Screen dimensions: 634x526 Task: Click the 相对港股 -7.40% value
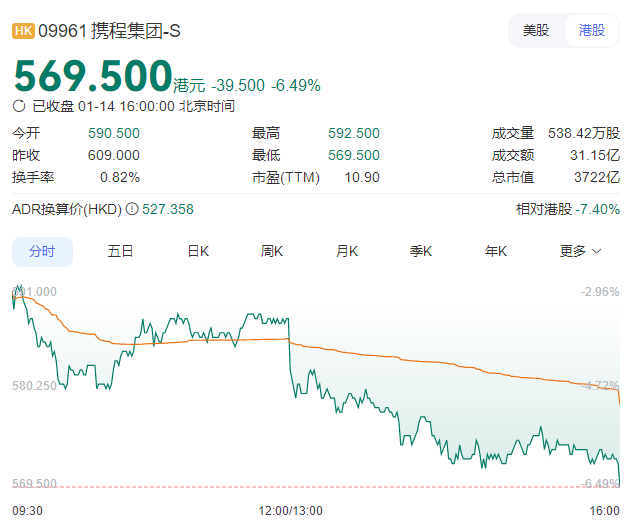(568, 210)
